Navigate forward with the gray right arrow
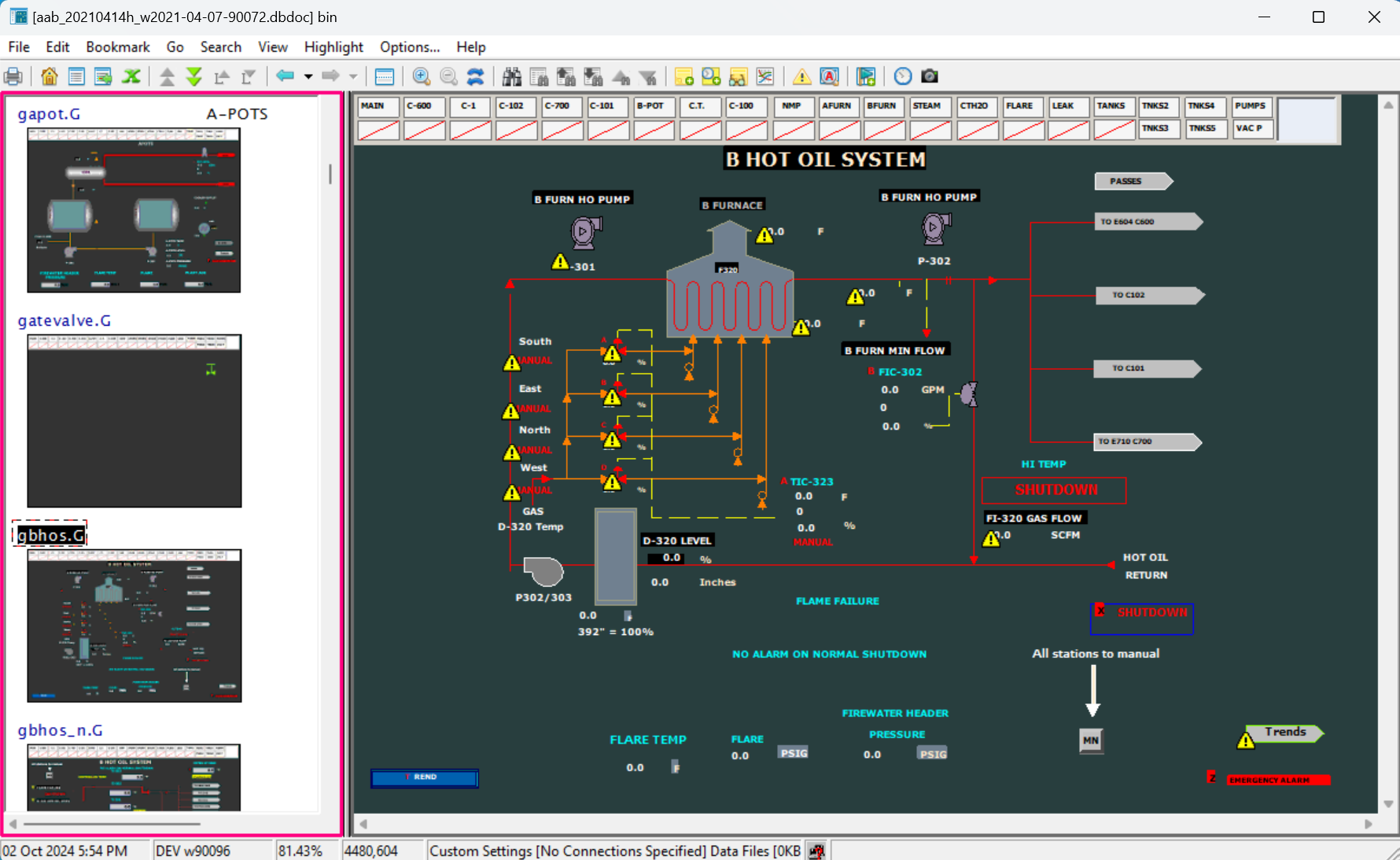Screen dimensions: 1400x860 tap(330, 76)
